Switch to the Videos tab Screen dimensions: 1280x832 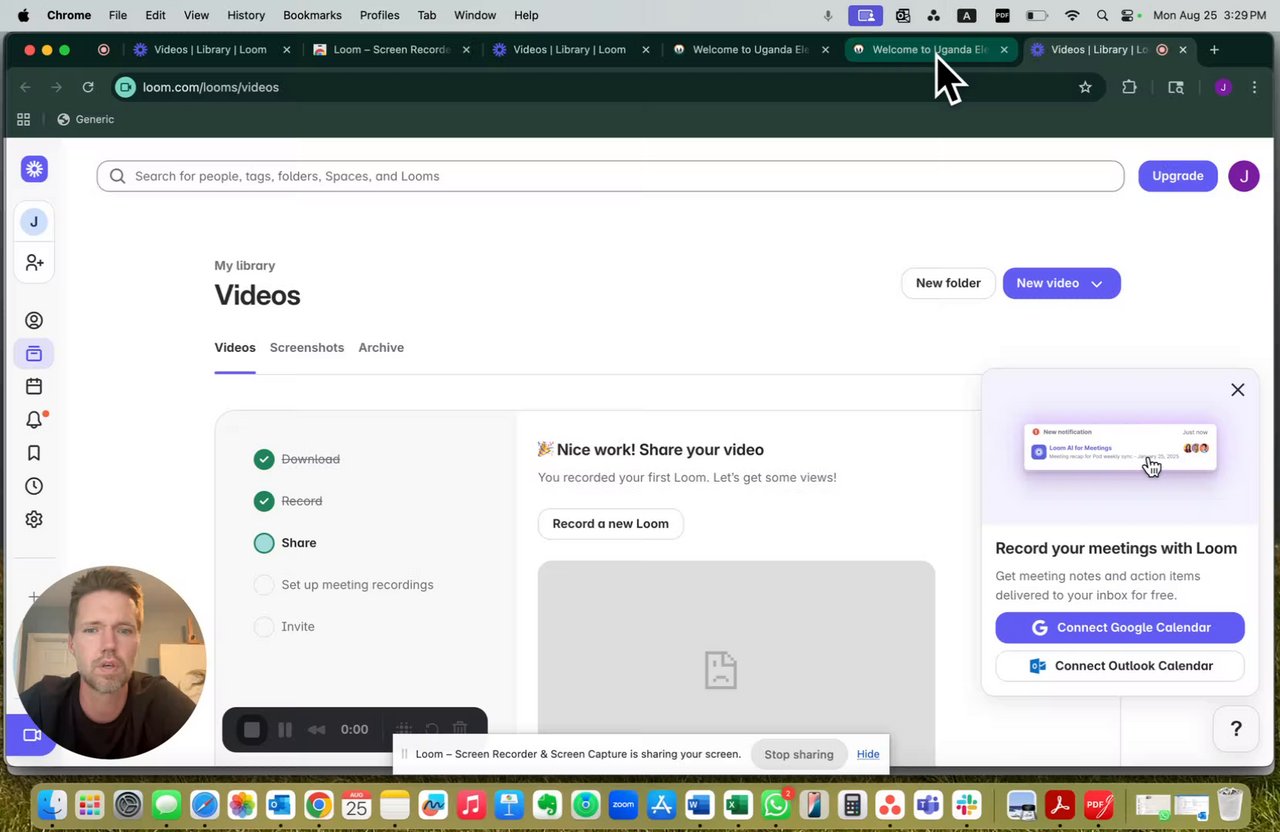point(235,347)
